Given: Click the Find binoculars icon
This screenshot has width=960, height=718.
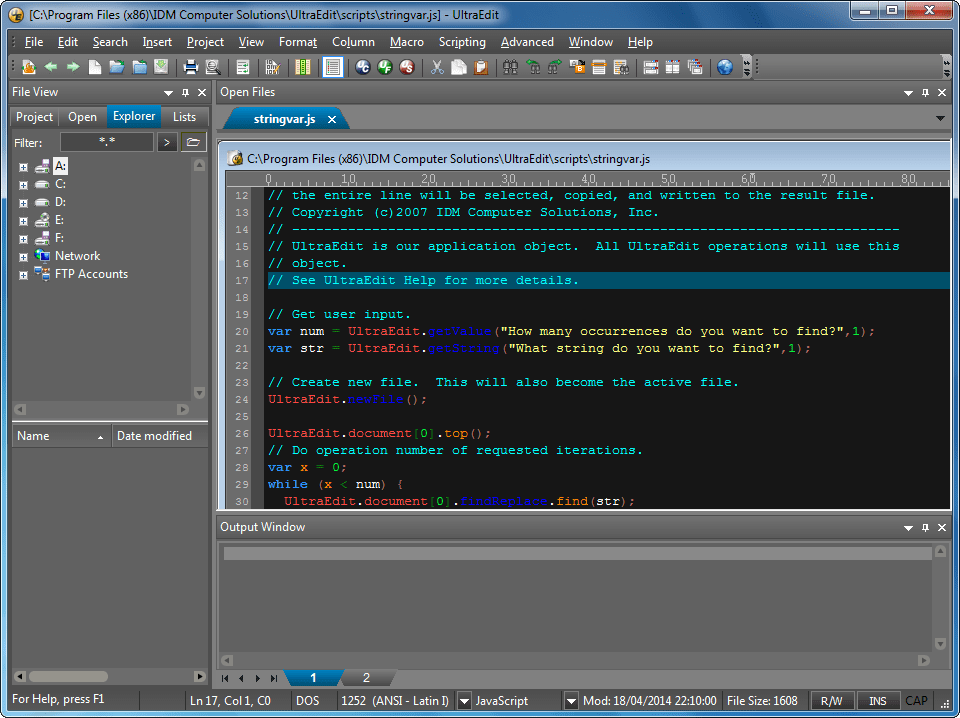Looking at the screenshot, I should pyautogui.click(x=510, y=67).
